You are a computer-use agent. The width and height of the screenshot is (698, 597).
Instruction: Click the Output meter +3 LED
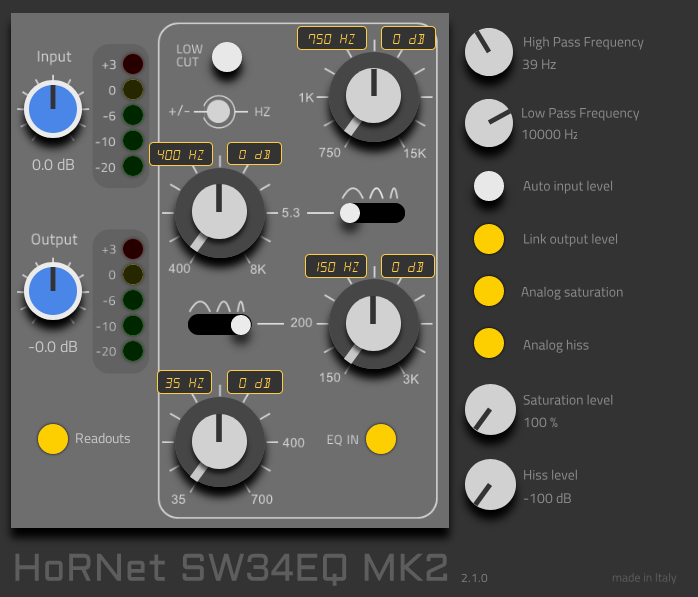(133, 249)
